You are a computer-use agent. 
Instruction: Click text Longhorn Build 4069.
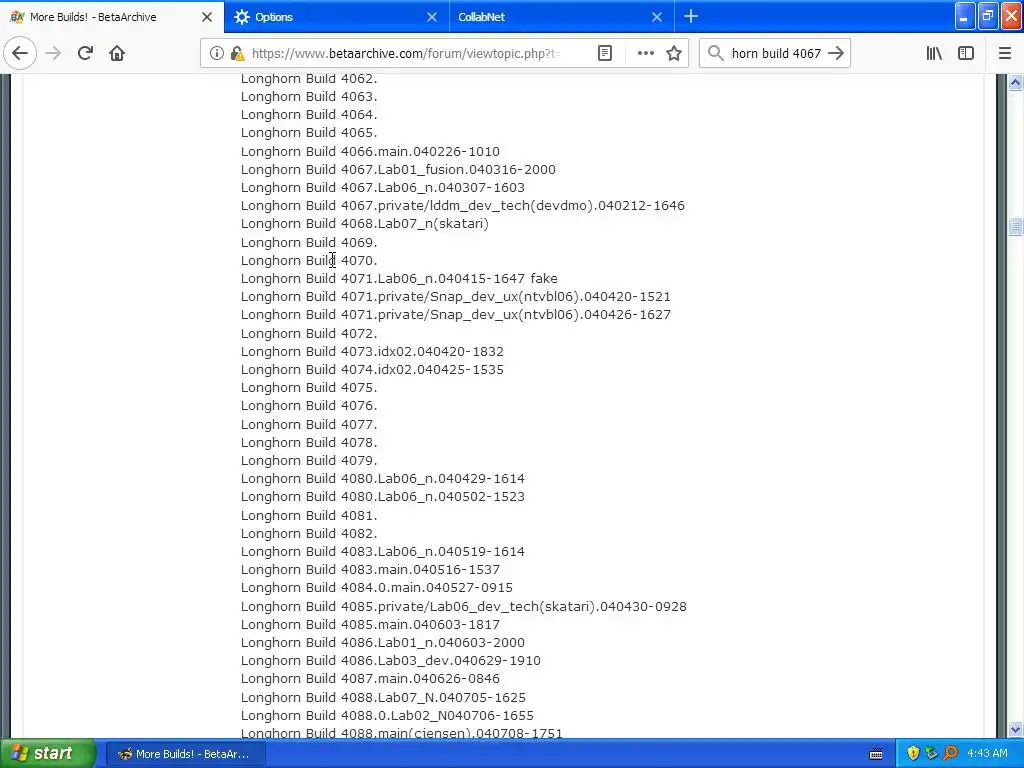pyautogui.click(x=309, y=242)
